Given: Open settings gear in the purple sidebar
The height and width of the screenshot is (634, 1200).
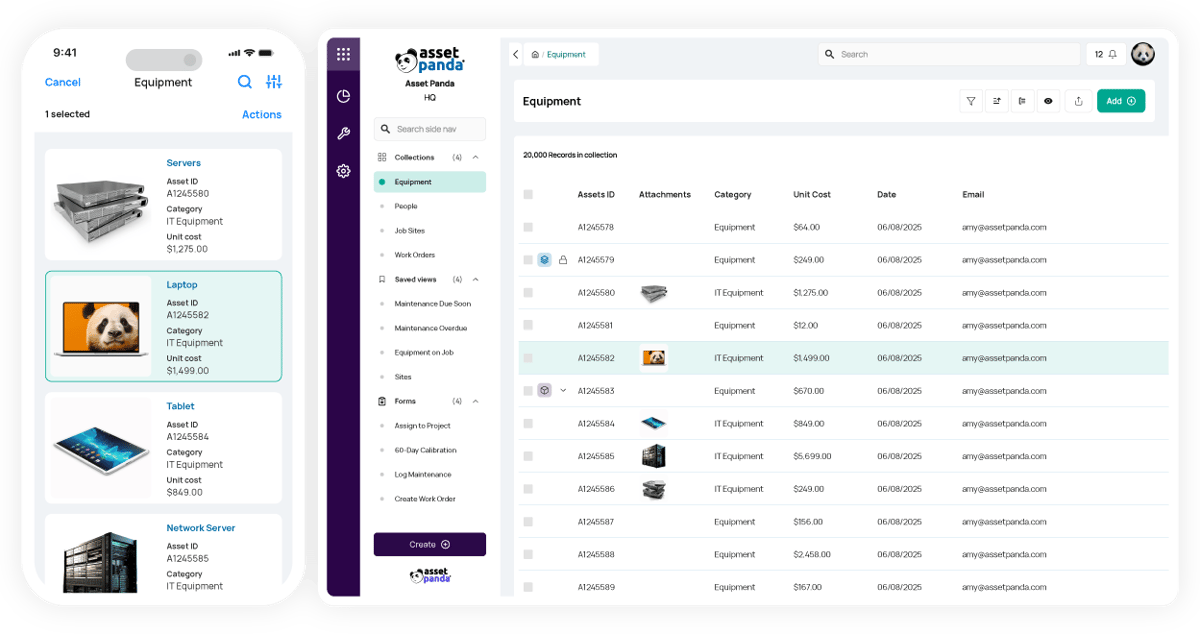Looking at the screenshot, I should [x=343, y=170].
